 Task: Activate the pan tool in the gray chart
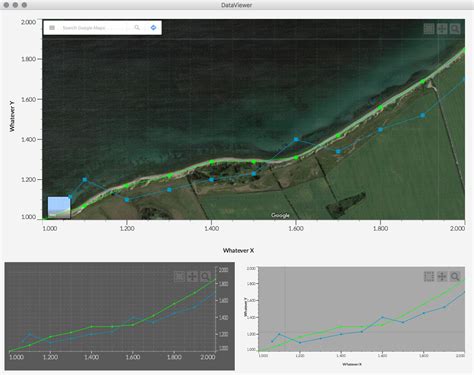point(442,276)
